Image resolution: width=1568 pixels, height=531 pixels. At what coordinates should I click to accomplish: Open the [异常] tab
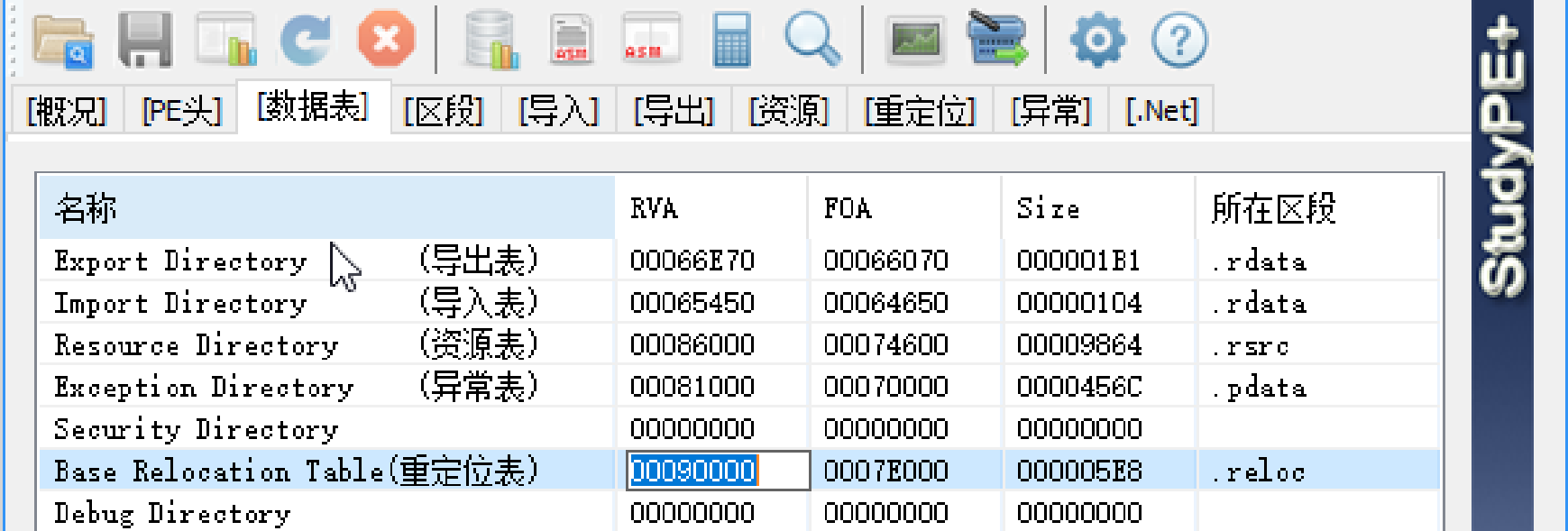click(1050, 111)
